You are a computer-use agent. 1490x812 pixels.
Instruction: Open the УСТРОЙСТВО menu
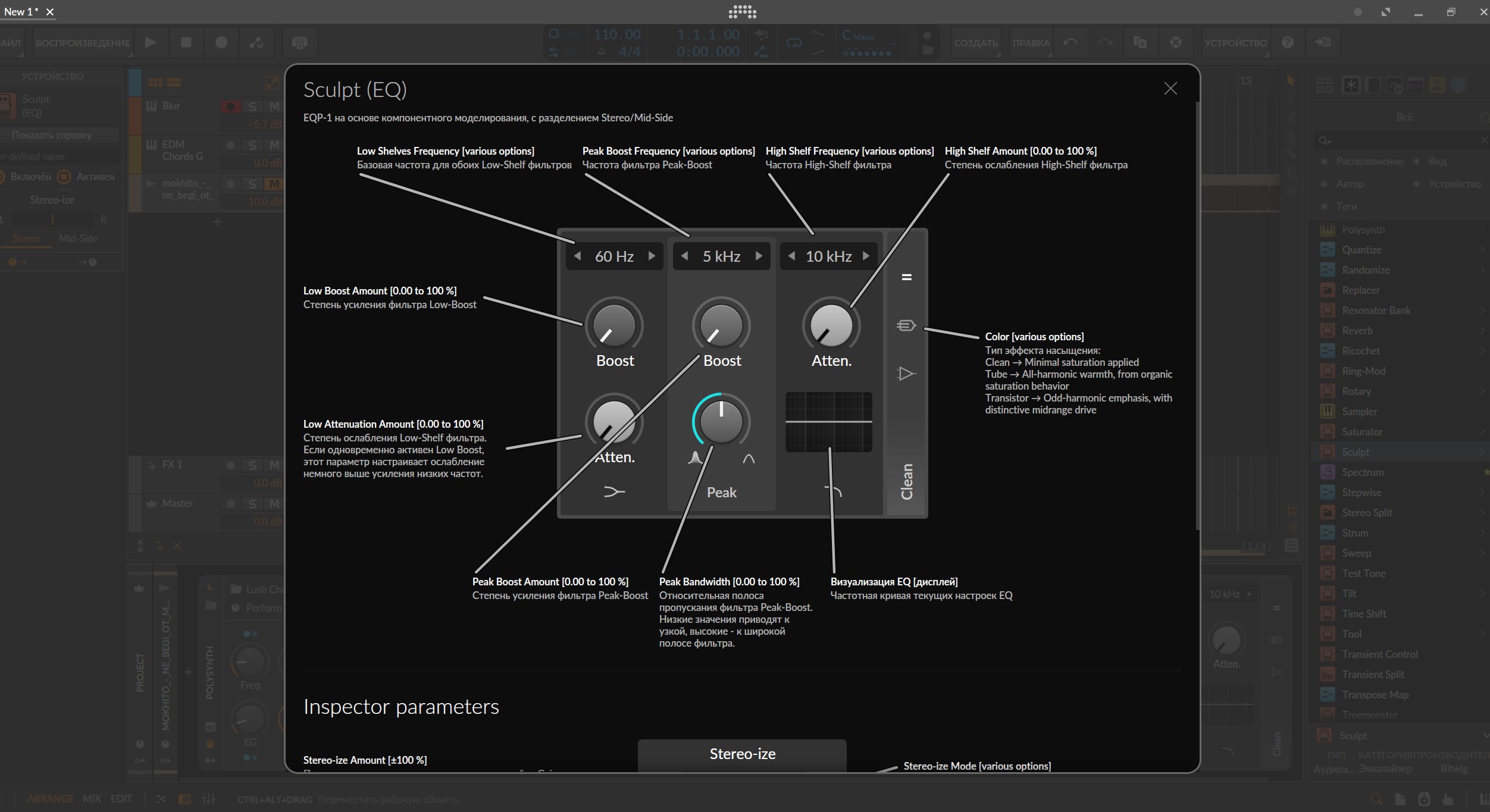(x=1235, y=43)
